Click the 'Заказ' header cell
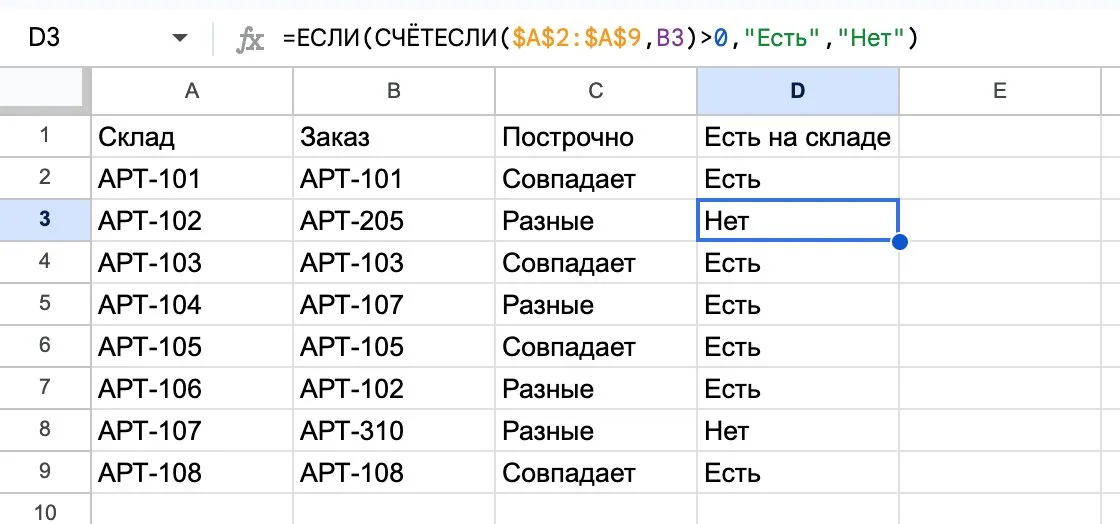Screen dimensions: 1120x524 click(394, 136)
